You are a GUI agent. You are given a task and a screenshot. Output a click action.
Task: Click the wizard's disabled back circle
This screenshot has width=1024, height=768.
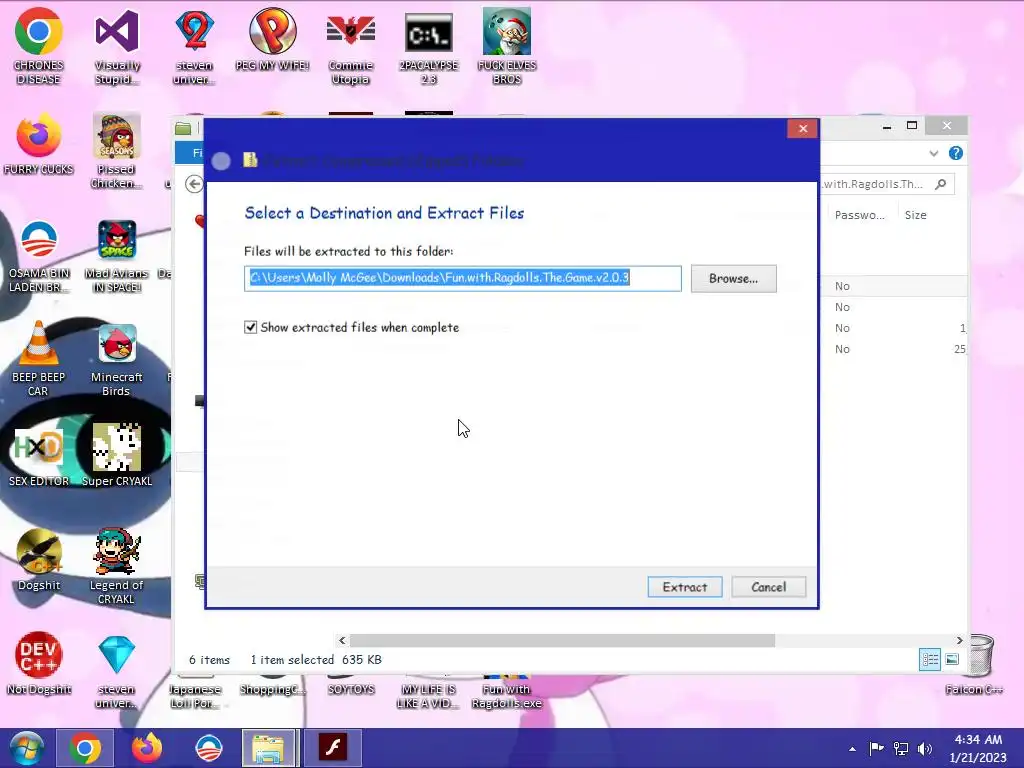coord(221,161)
